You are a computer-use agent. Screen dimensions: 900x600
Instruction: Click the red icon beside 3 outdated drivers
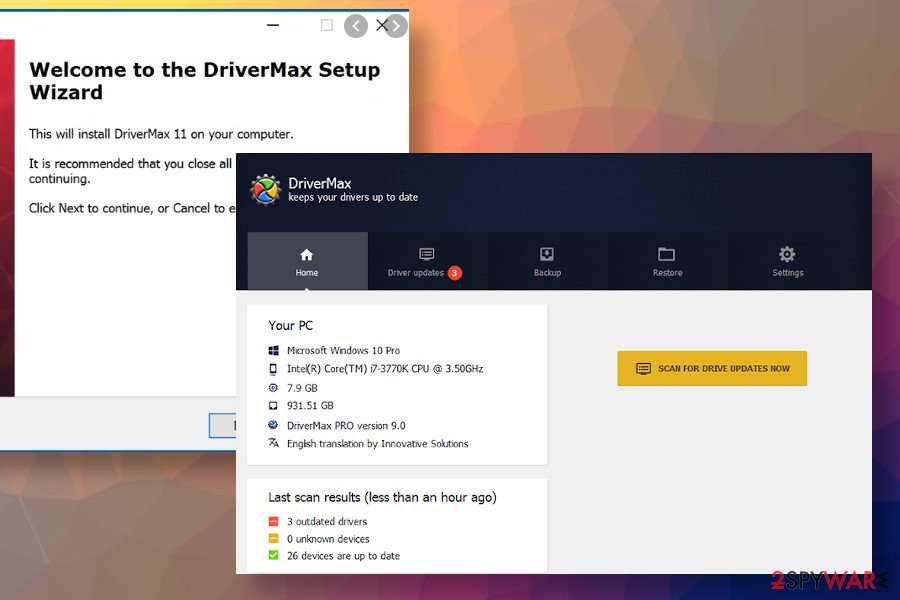coord(273,521)
